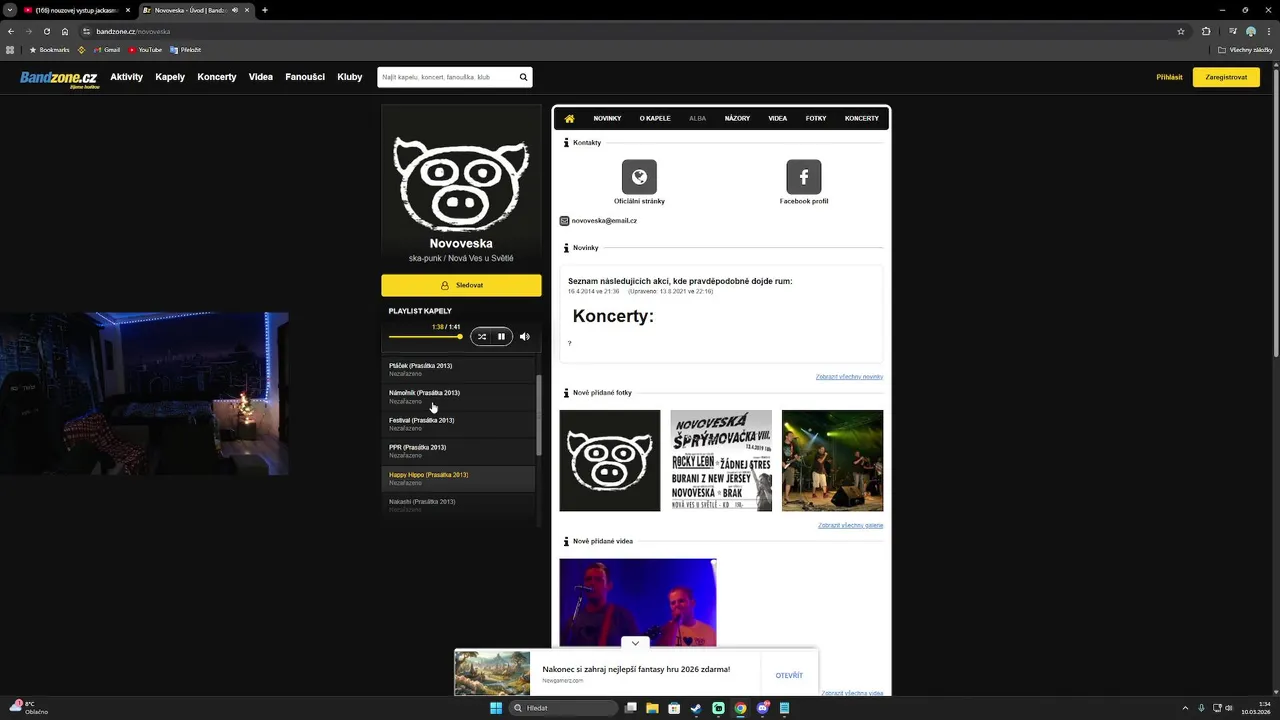
Task: Open the Novinky tab
Action: [x=607, y=118]
